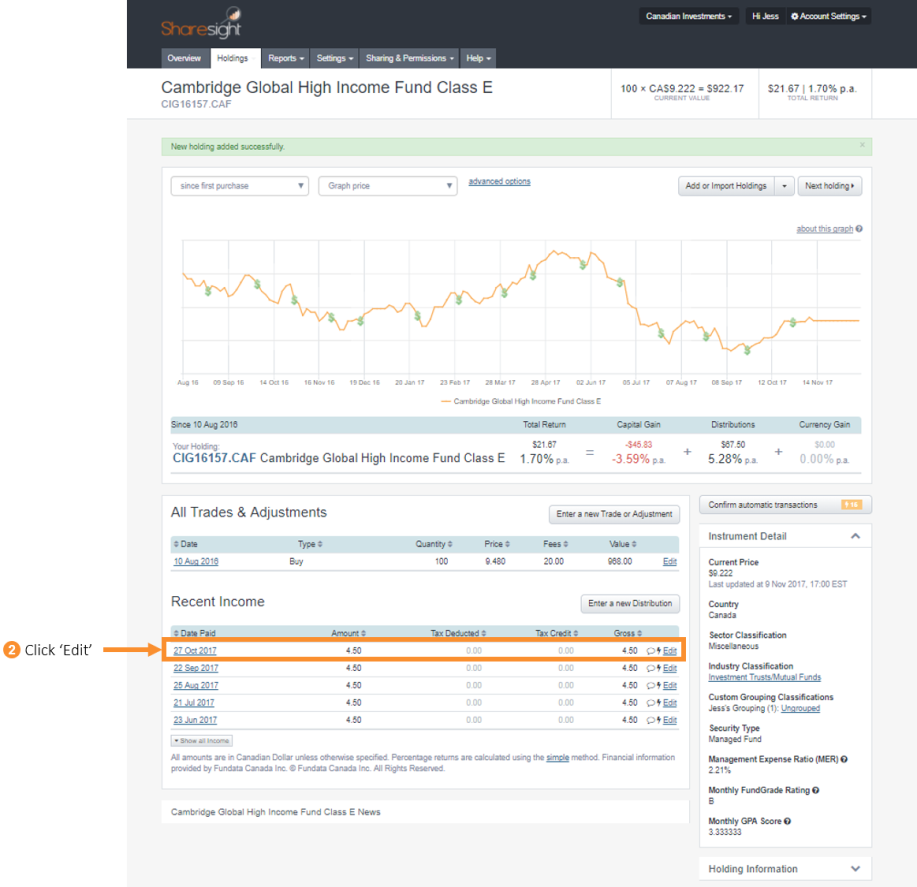The height and width of the screenshot is (887, 917).
Task: Click comment bubble icon on 21 Jul 2017 row
Action: coord(650,703)
